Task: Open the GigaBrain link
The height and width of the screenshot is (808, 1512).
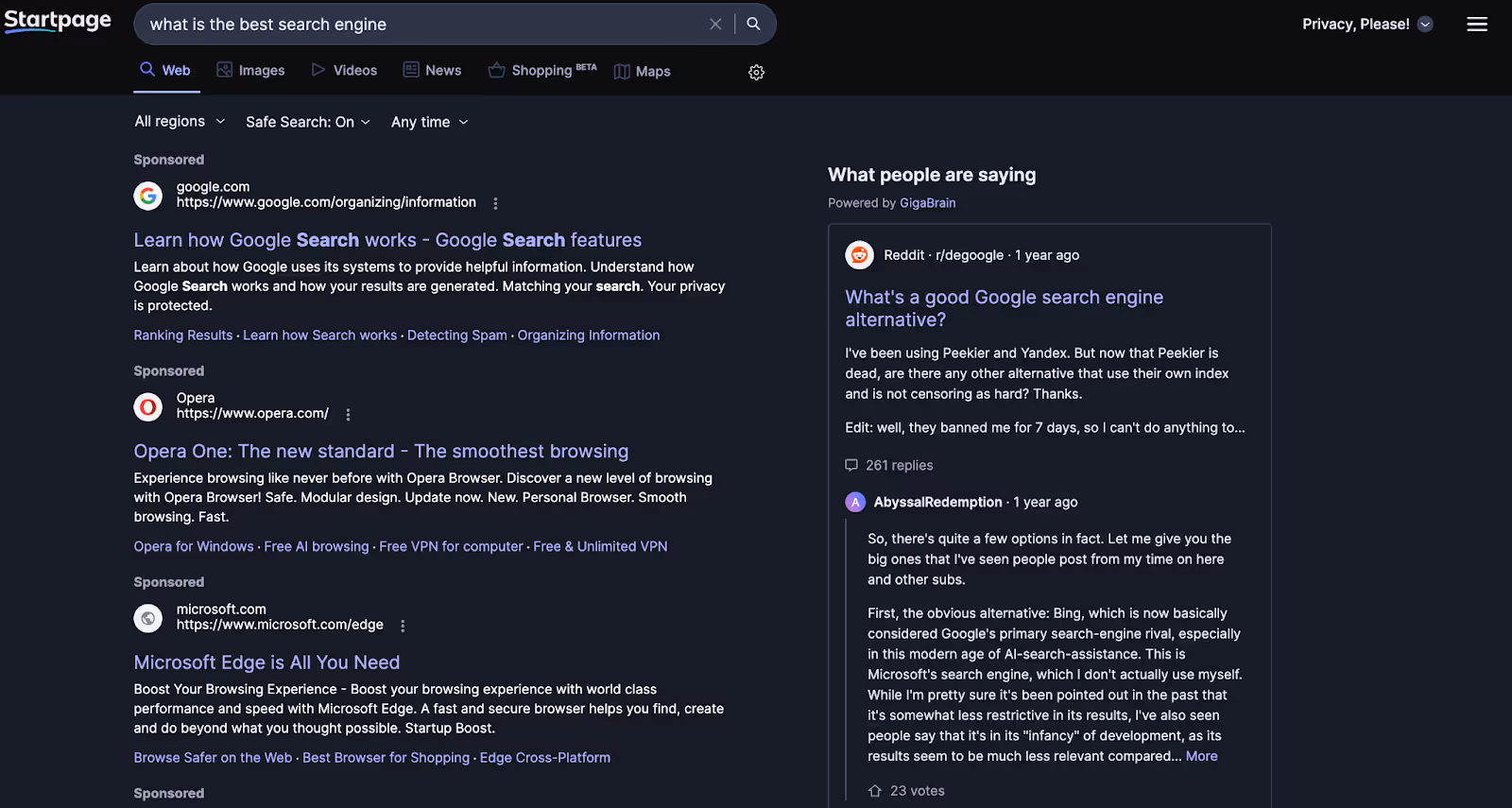Action: click(927, 203)
